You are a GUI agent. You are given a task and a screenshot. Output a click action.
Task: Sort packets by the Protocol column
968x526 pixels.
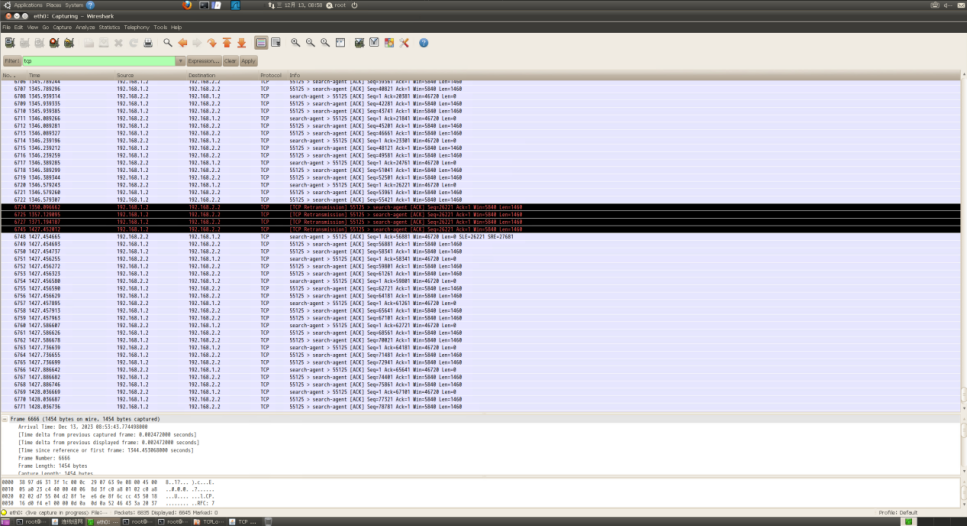[x=271, y=75]
